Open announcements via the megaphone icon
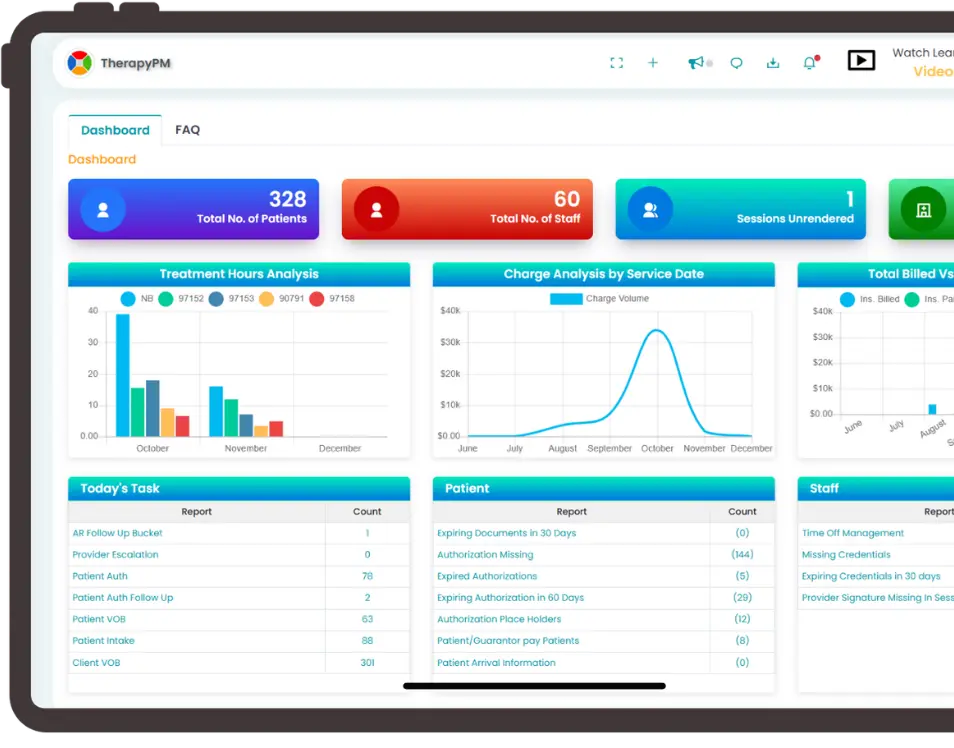954x748 pixels. pyautogui.click(x=698, y=62)
